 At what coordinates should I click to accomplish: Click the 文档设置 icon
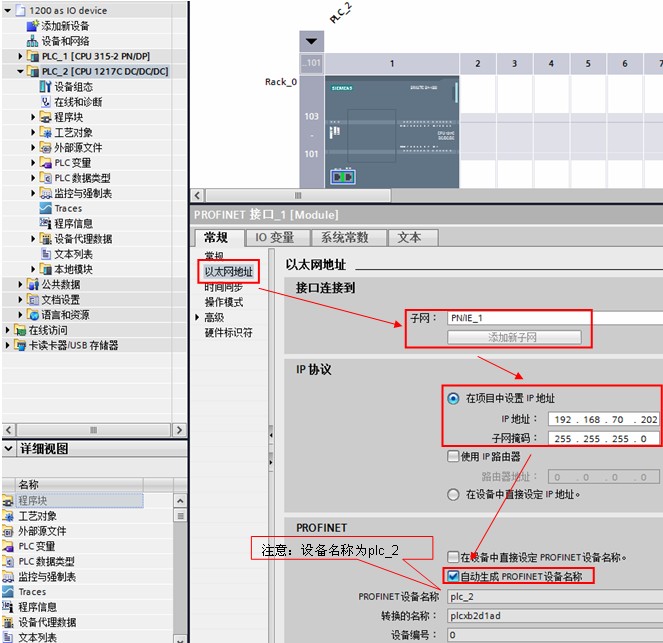pos(33,299)
